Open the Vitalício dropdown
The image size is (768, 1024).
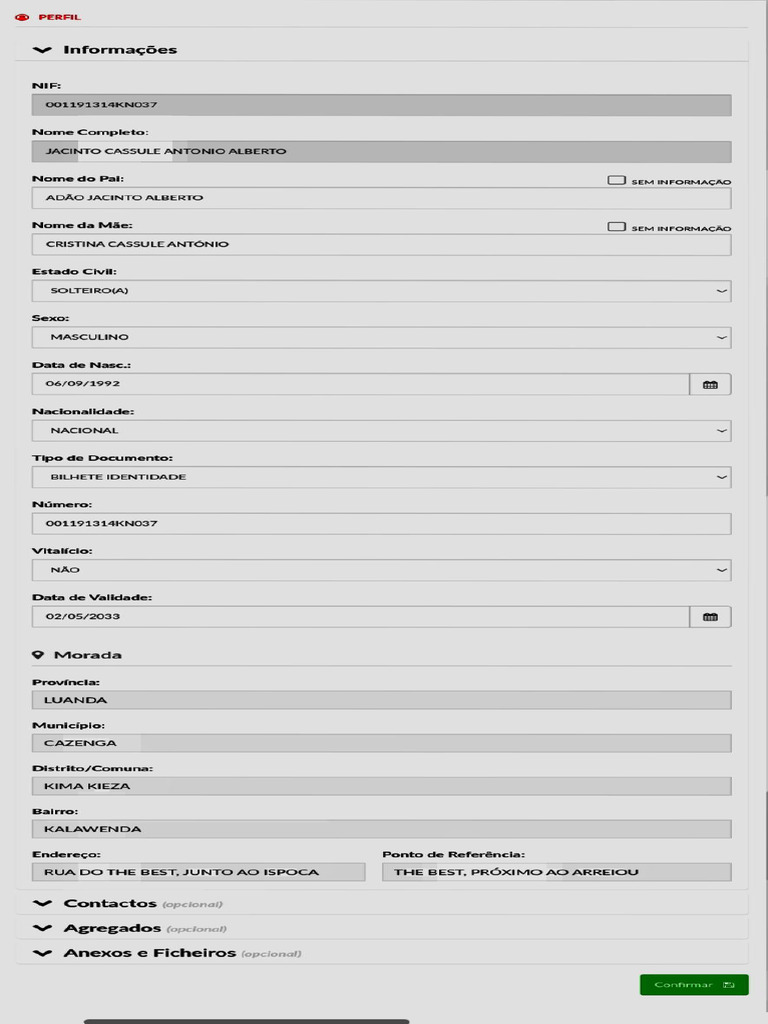click(381, 570)
